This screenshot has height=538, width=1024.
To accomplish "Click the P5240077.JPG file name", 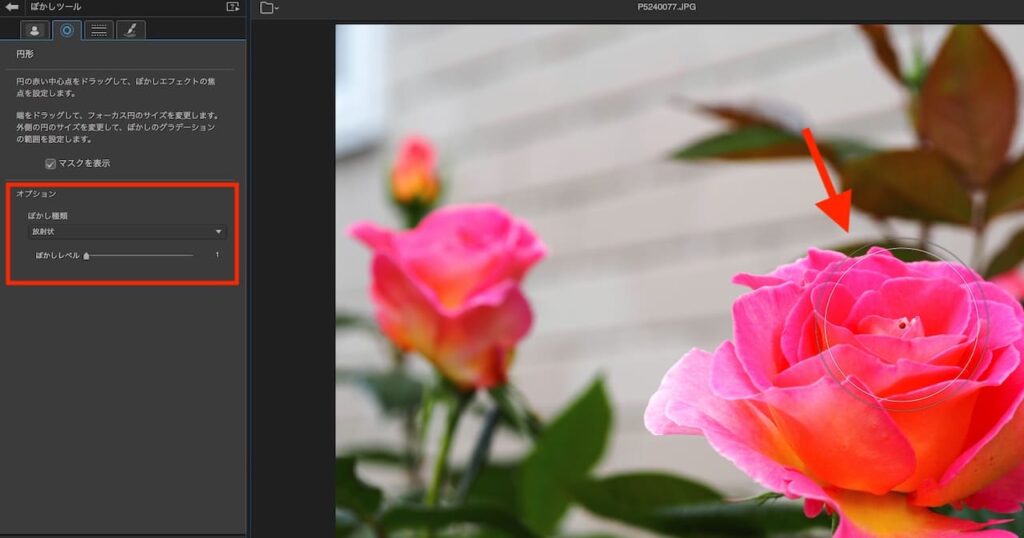I will (x=666, y=7).
